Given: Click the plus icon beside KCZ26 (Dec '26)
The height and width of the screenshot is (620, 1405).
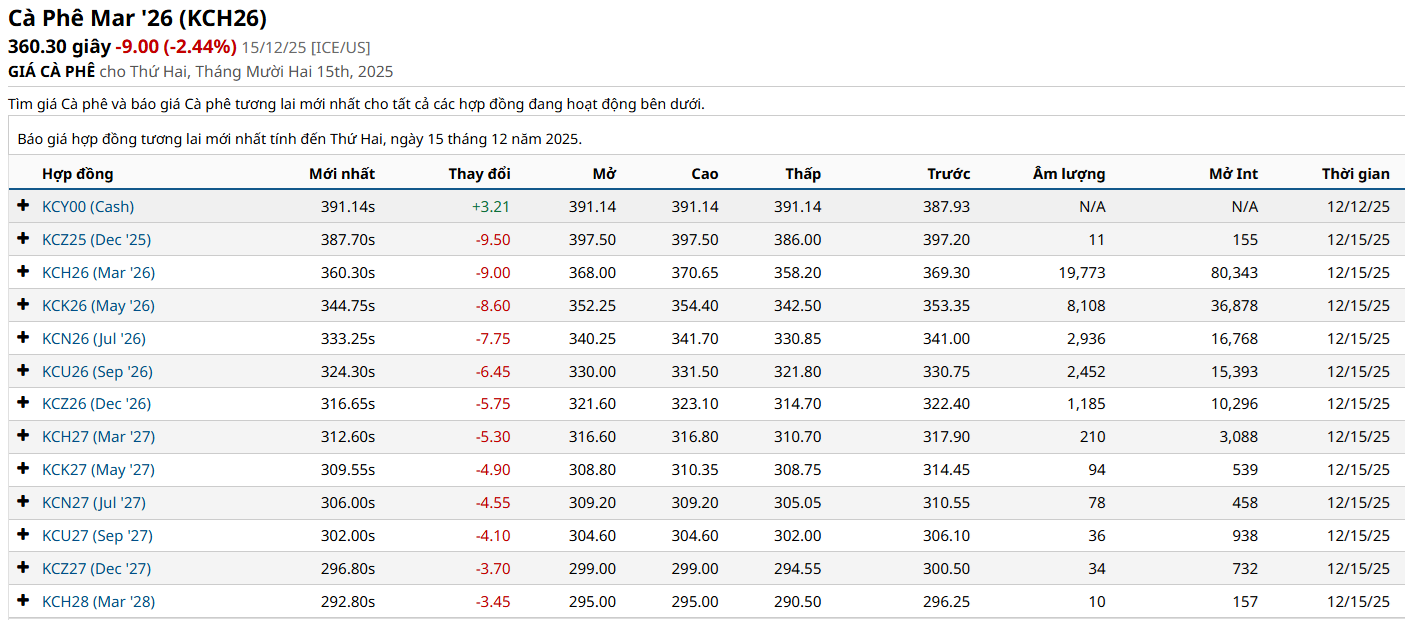Looking at the screenshot, I should click(x=24, y=403).
